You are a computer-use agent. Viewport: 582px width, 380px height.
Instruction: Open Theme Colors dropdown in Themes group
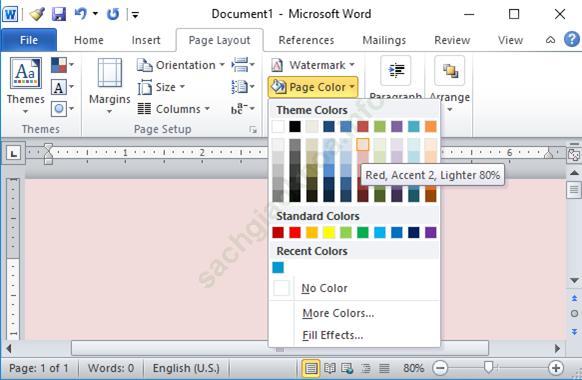pos(62,65)
